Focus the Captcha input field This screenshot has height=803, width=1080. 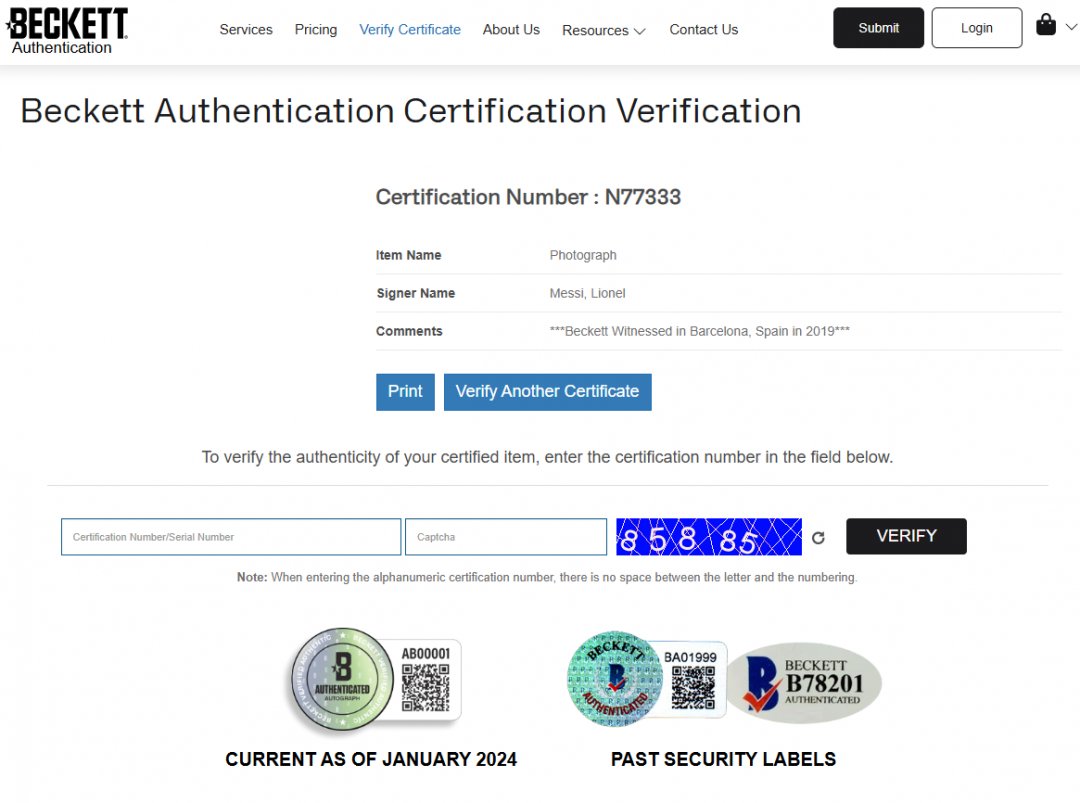click(x=506, y=536)
